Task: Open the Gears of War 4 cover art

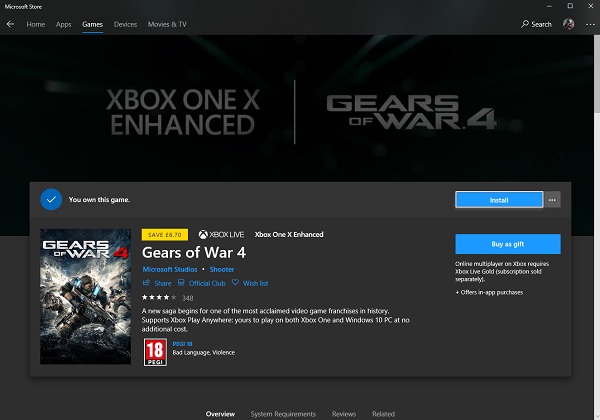Action: pyautogui.click(x=85, y=296)
